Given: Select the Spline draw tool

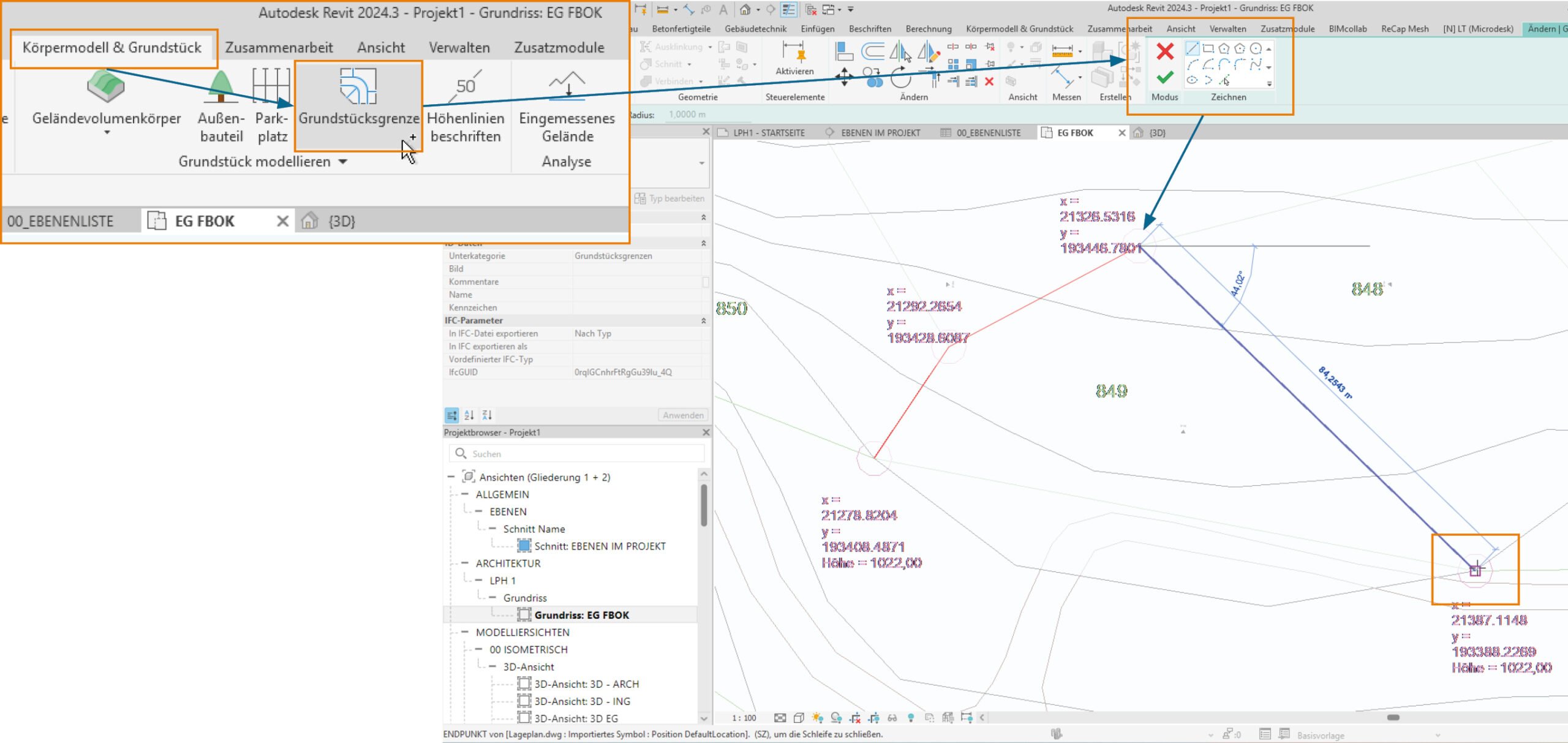Looking at the screenshot, I should pyautogui.click(x=1256, y=64).
